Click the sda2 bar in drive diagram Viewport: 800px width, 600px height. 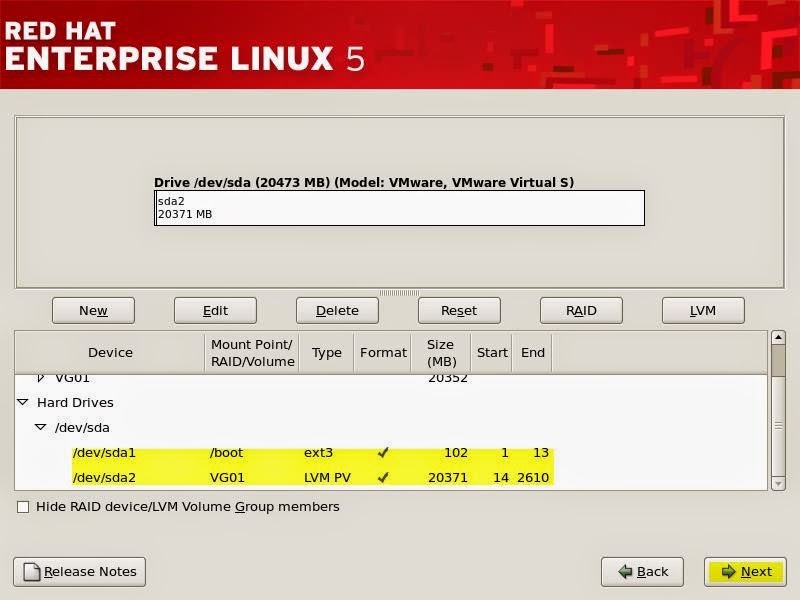(400, 207)
